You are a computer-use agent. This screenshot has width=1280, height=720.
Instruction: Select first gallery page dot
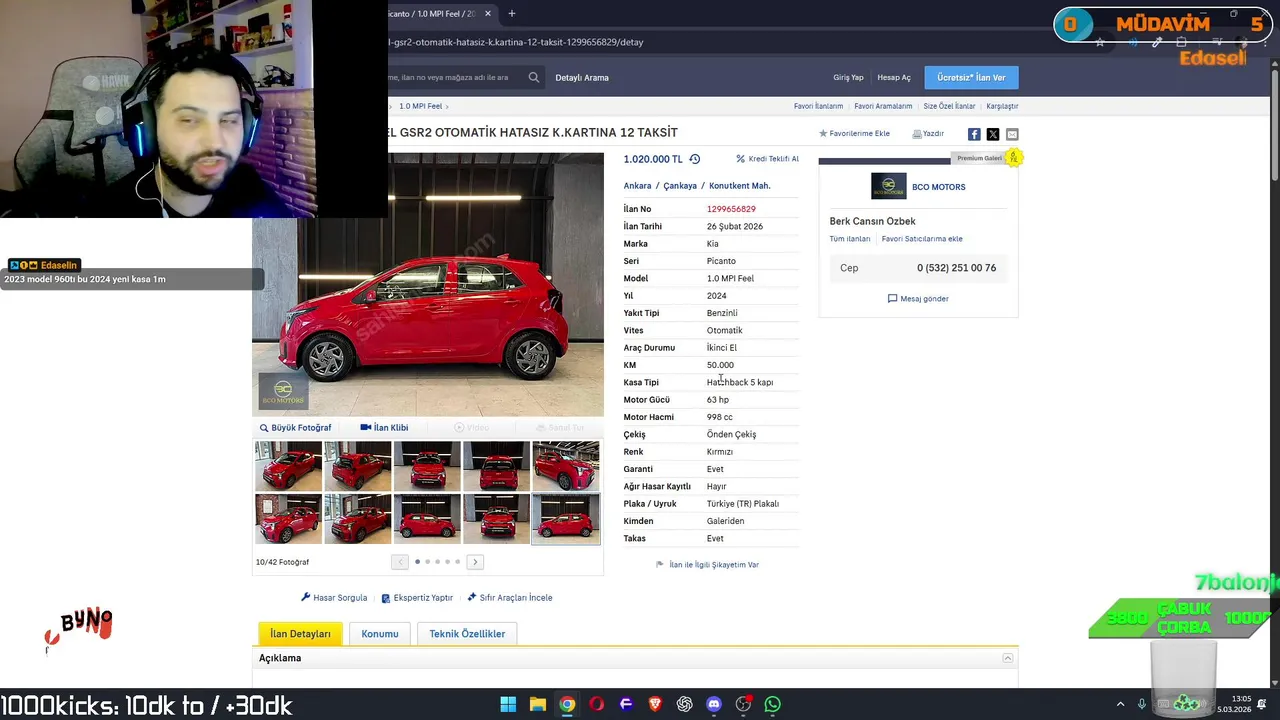[x=417, y=562]
